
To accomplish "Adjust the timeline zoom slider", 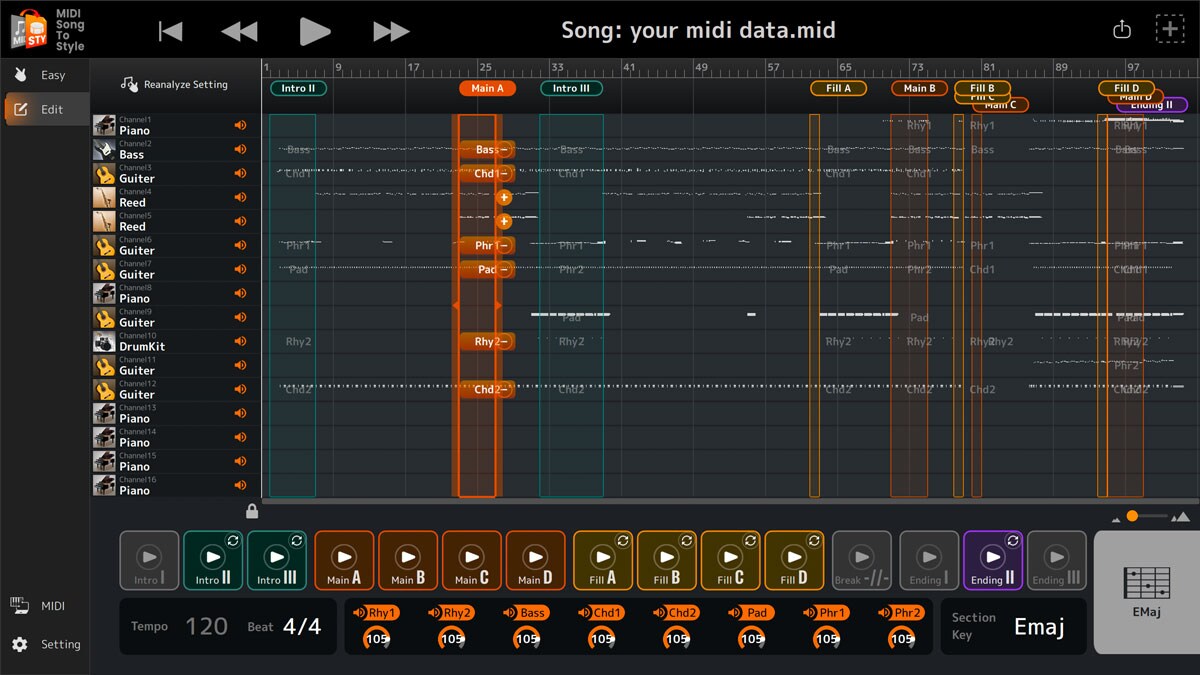I will (1133, 515).
